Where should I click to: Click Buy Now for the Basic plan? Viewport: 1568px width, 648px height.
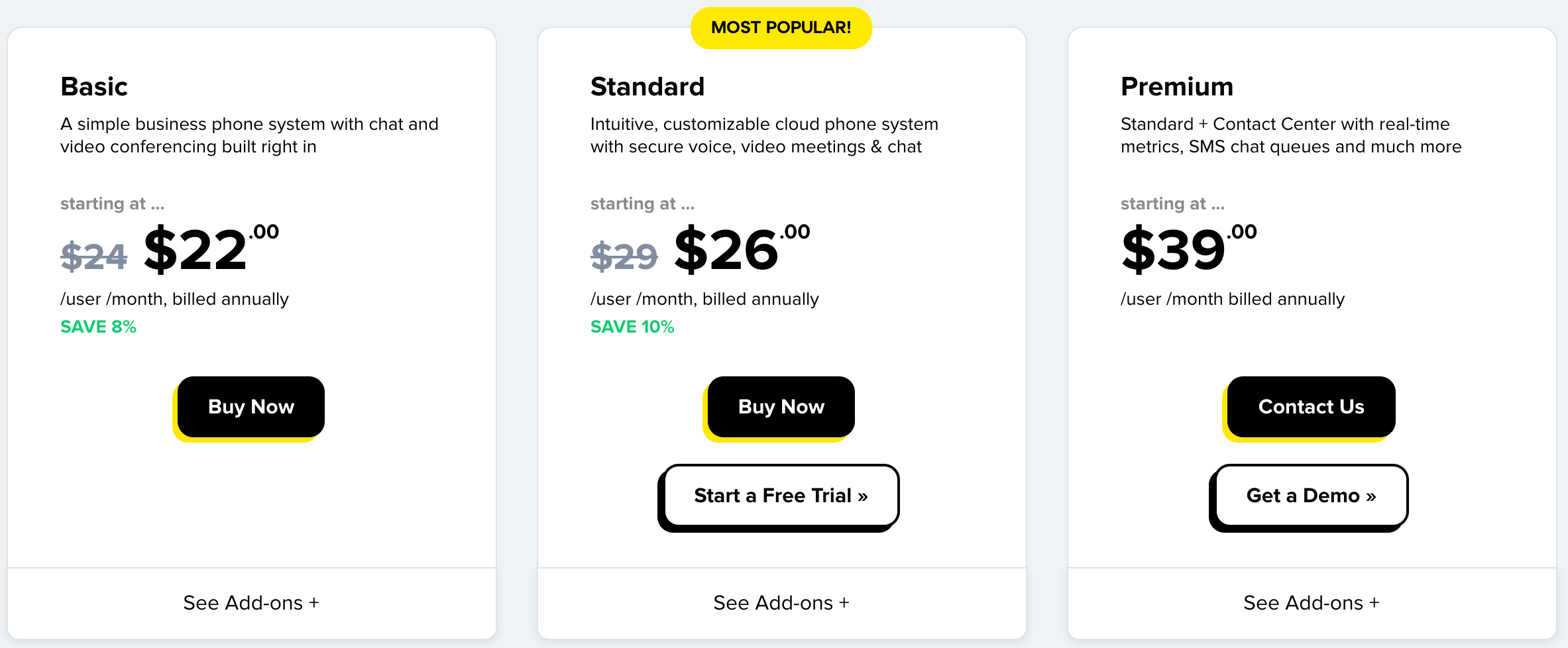(x=251, y=407)
